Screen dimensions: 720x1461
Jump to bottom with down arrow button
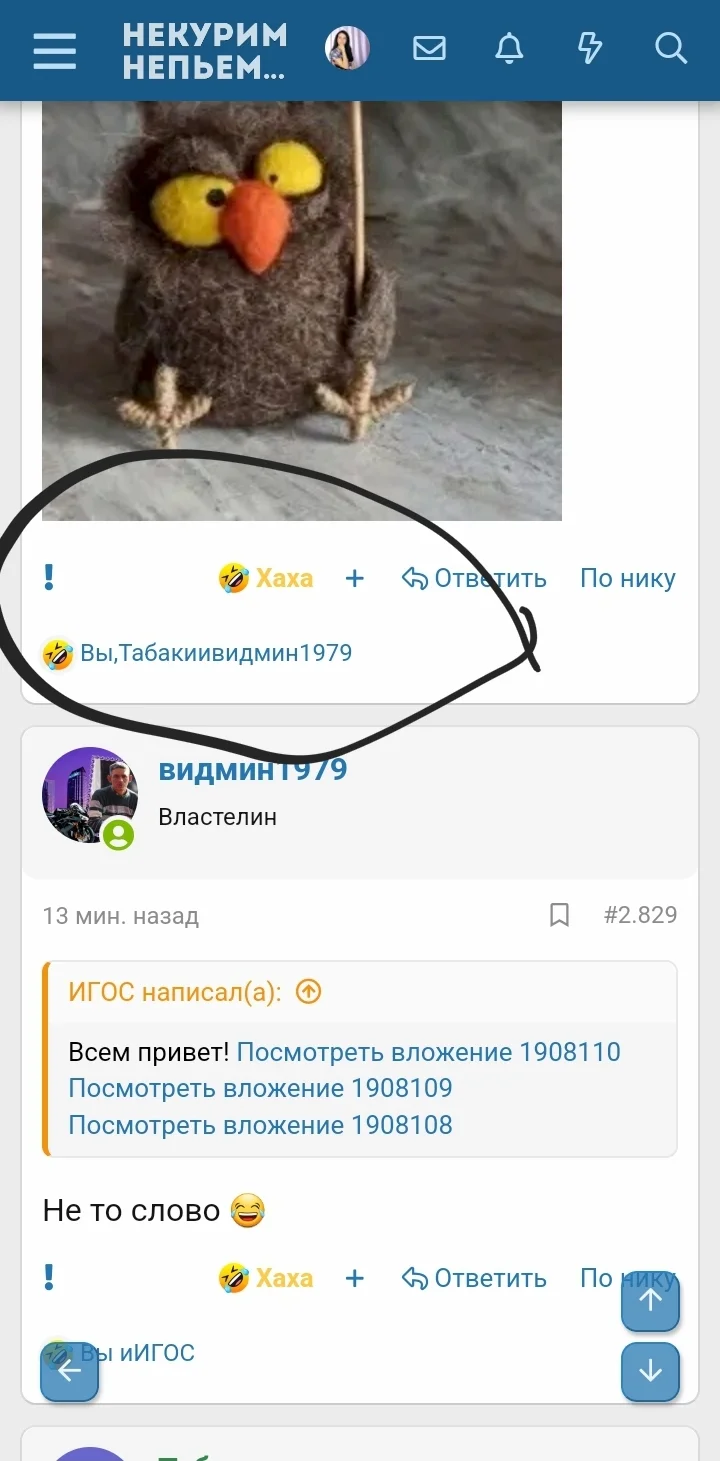[650, 1371]
